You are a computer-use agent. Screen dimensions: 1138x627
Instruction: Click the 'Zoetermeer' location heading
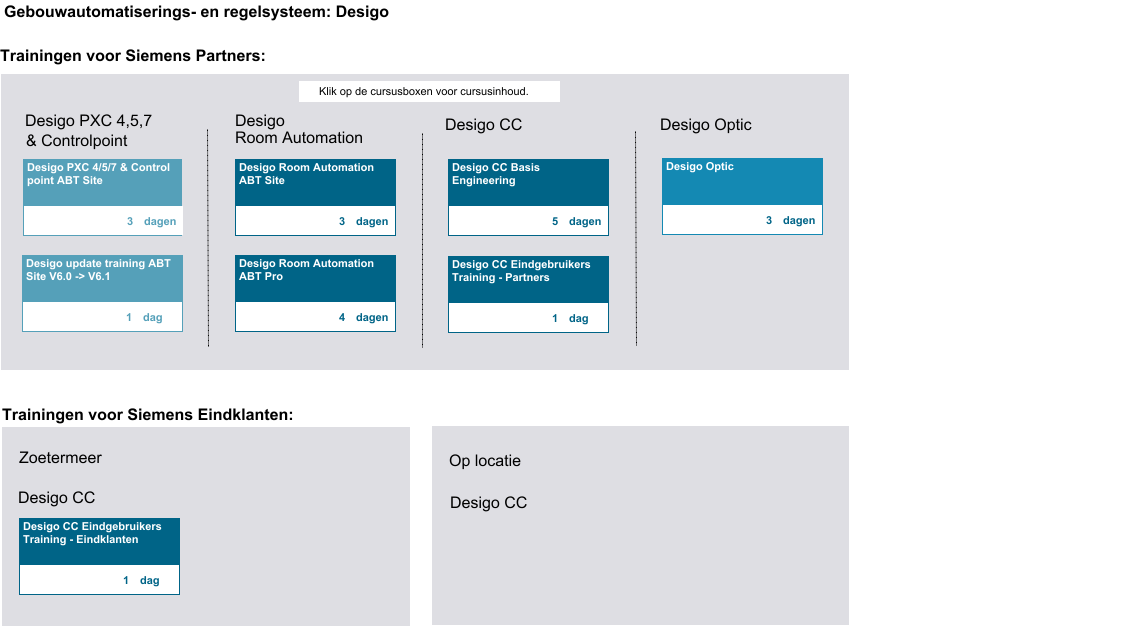[60, 458]
